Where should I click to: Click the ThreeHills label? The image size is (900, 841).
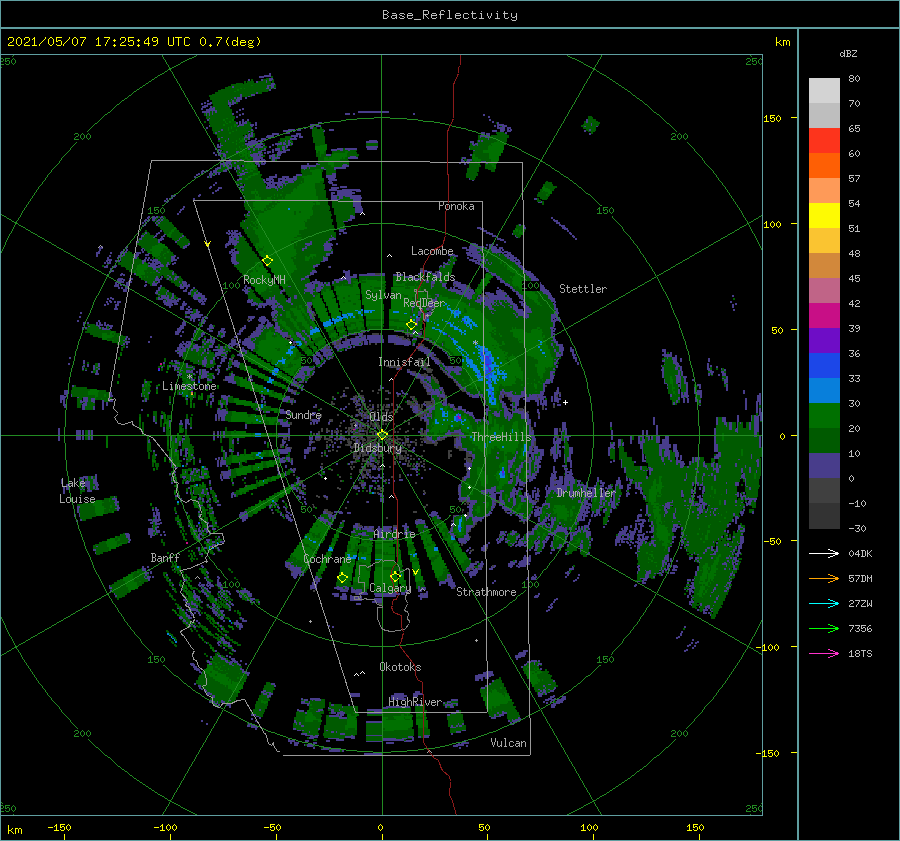pyautogui.click(x=501, y=437)
